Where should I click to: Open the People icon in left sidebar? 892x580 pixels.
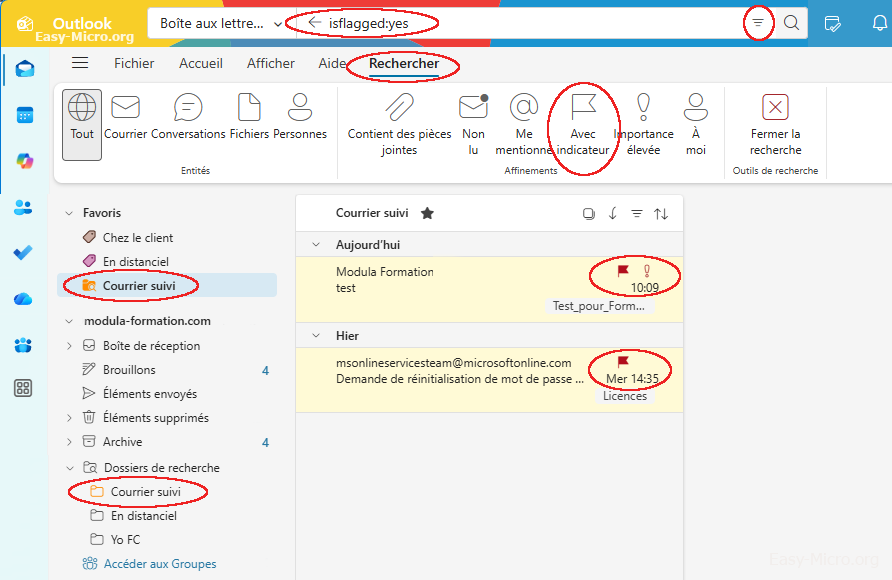click(x=24, y=207)
